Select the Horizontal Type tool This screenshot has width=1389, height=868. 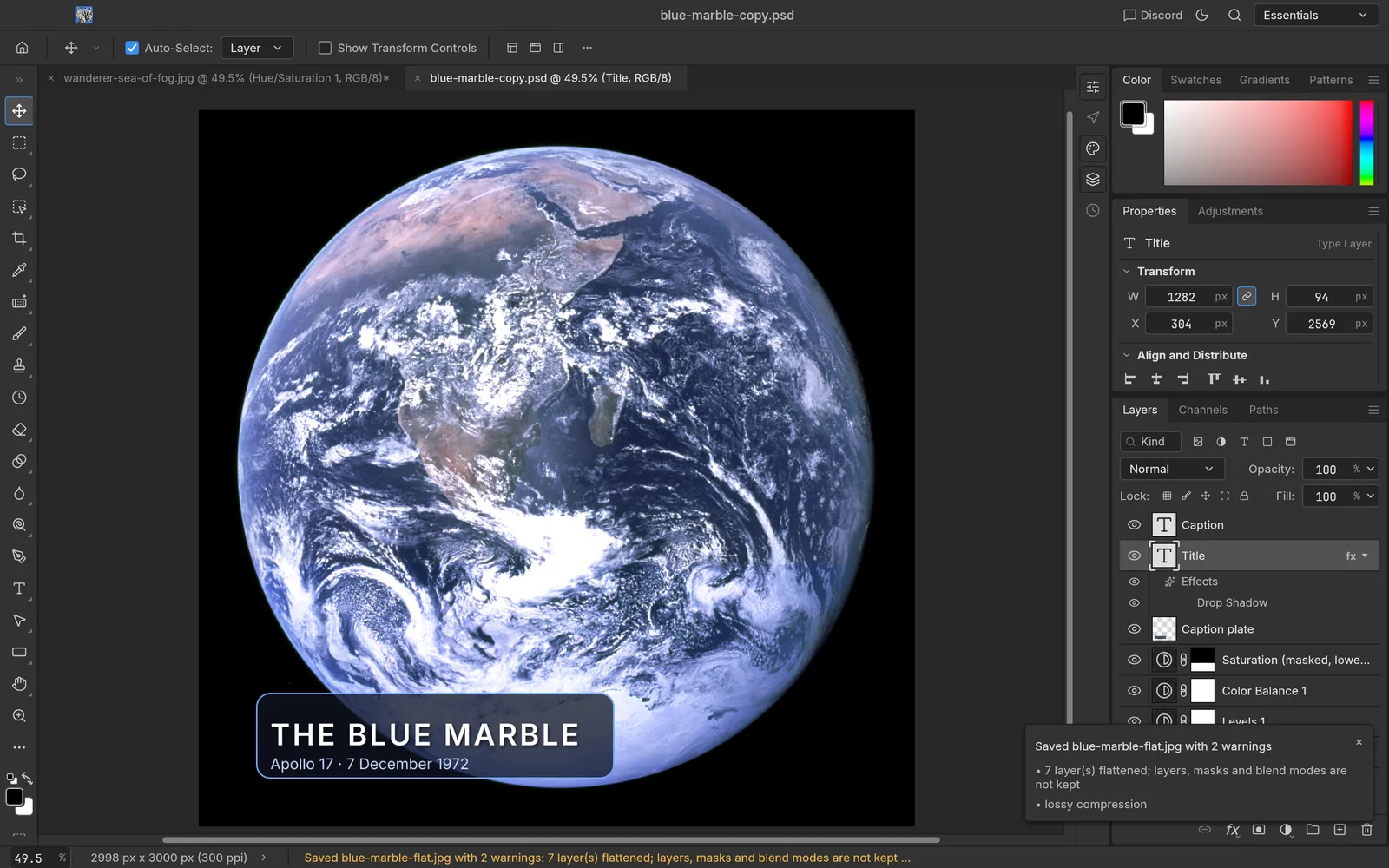[x=19, y=589]
